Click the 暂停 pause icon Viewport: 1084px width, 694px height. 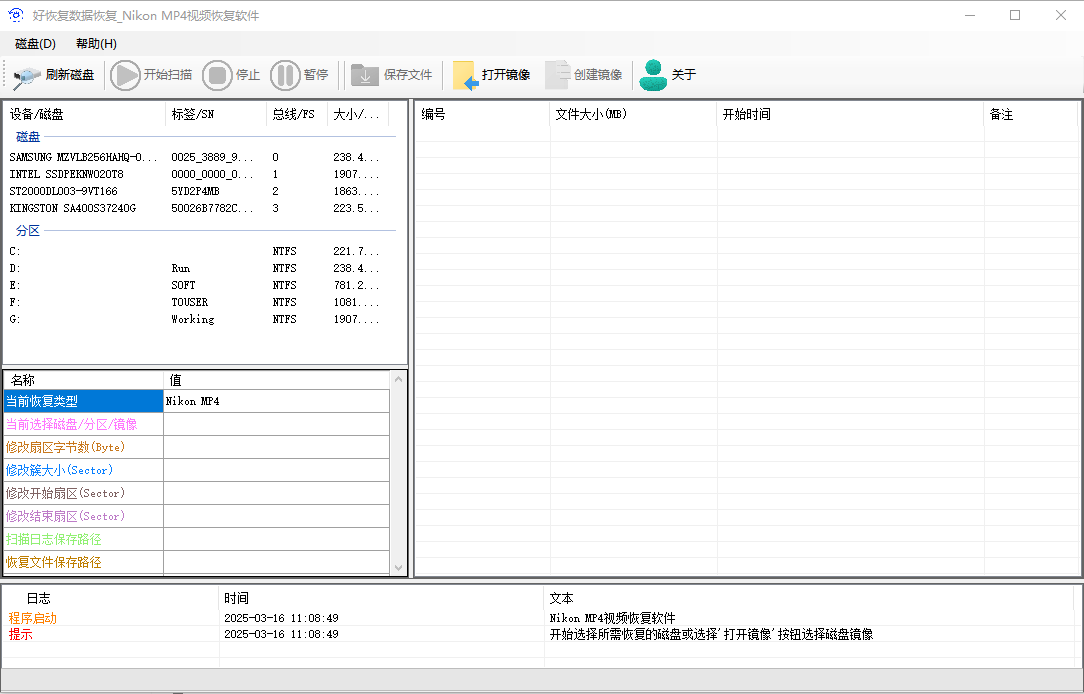285,75
